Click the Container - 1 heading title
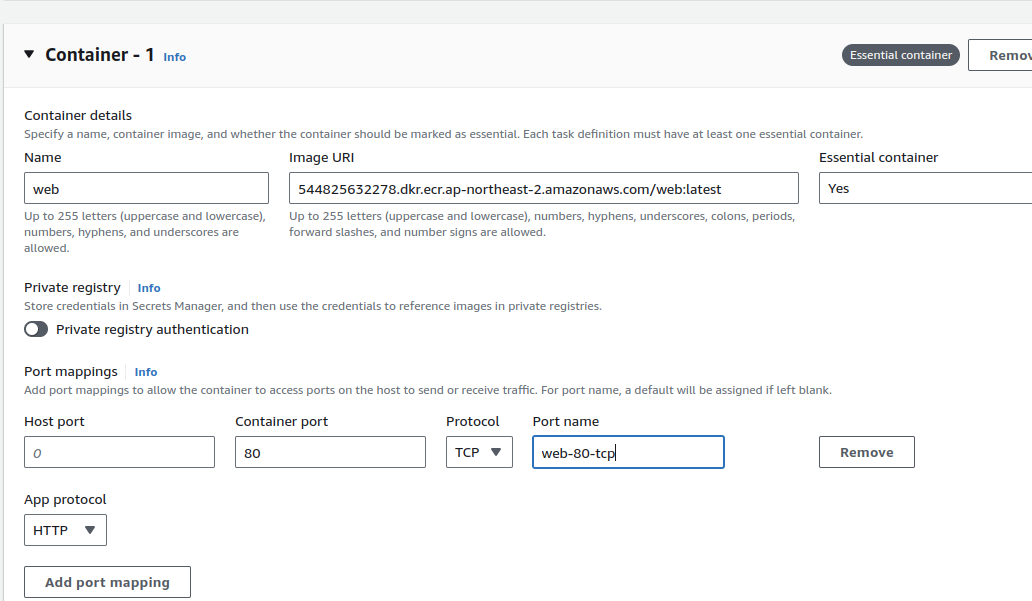The width and height of the screenshot is (1032, 601). click(99, 55)
